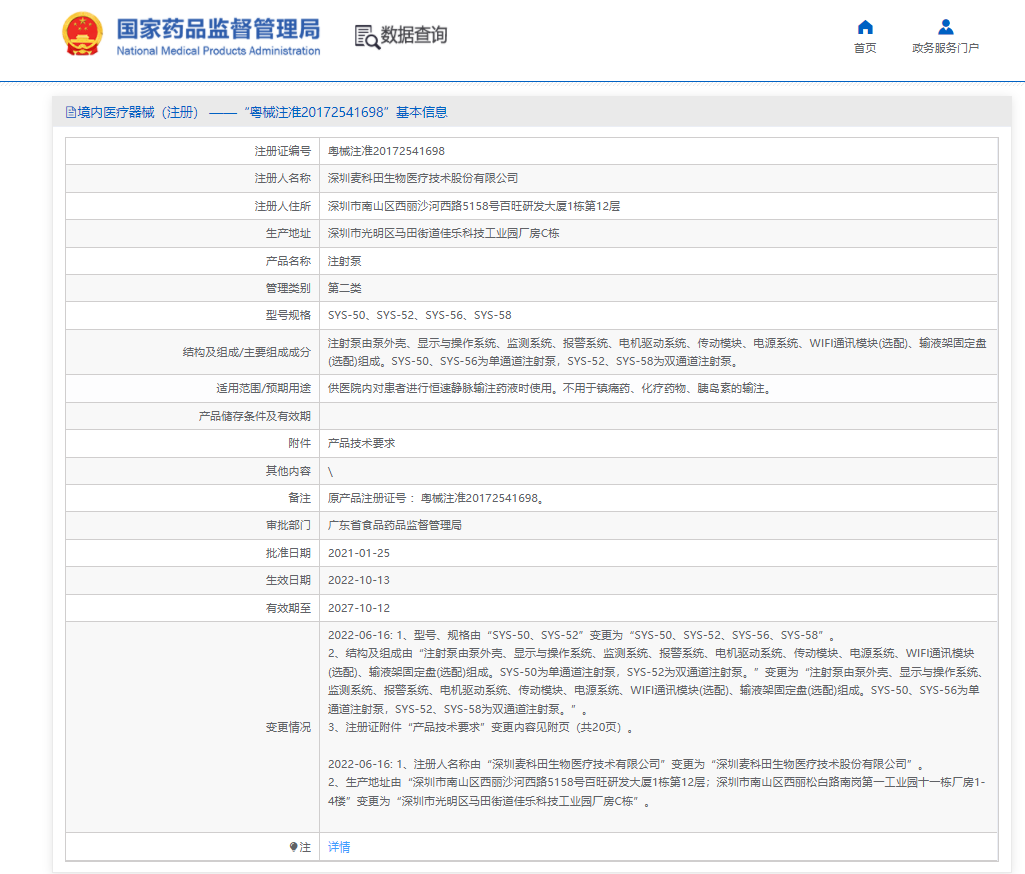Click the 变更情况 label cell
Screen dimensions: 1025x874
click(x=192, y=727)
